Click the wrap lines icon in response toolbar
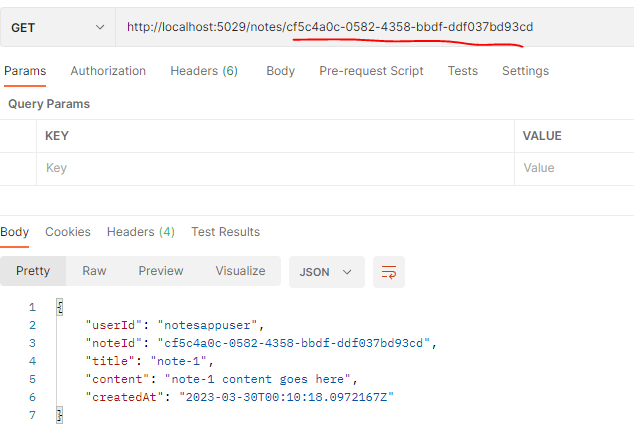 tap(389, 271)
